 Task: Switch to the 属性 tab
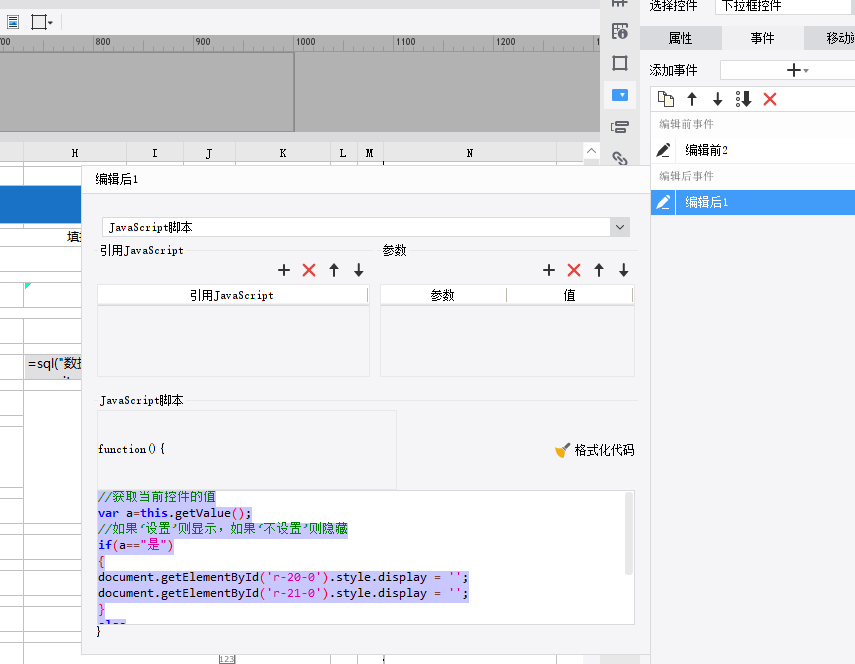[x=681, y=38]
